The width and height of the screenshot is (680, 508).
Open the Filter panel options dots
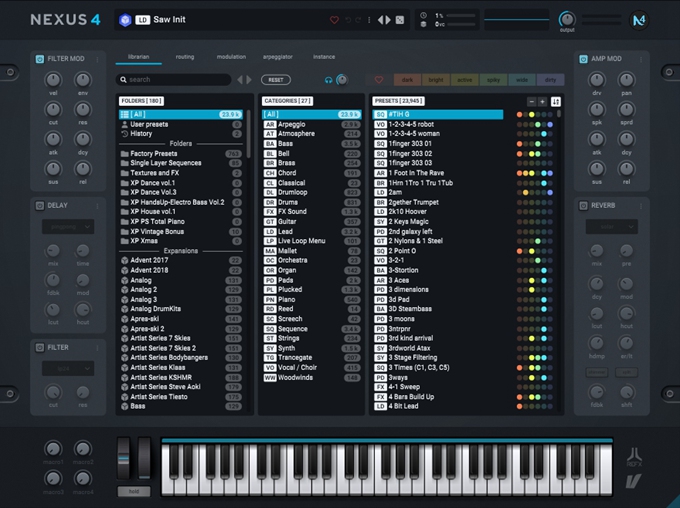(98, 348)
